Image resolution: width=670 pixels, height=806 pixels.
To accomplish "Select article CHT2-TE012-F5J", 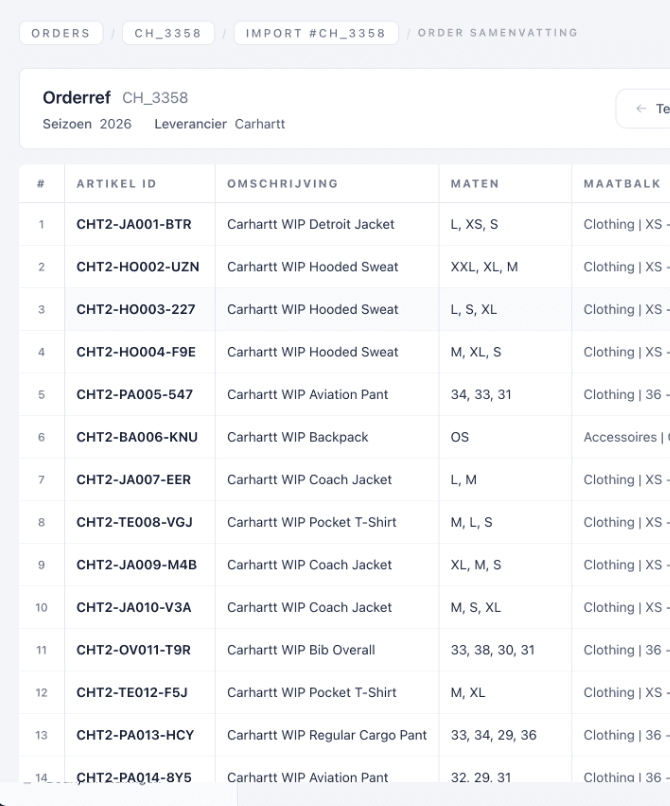I will click(132, 693).
